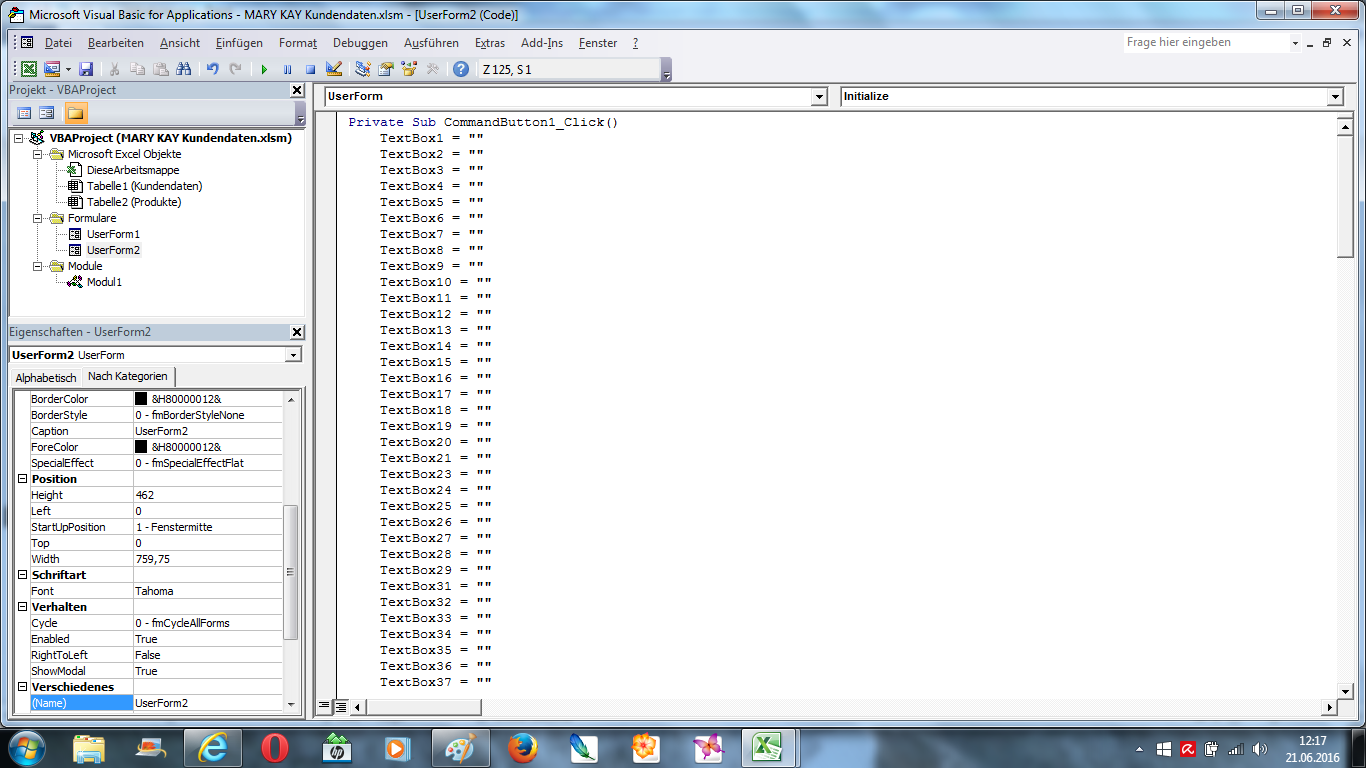This screenshot has height=768, width=1366.
Task: Open the Debuggen menu
Action: point(360,43)
